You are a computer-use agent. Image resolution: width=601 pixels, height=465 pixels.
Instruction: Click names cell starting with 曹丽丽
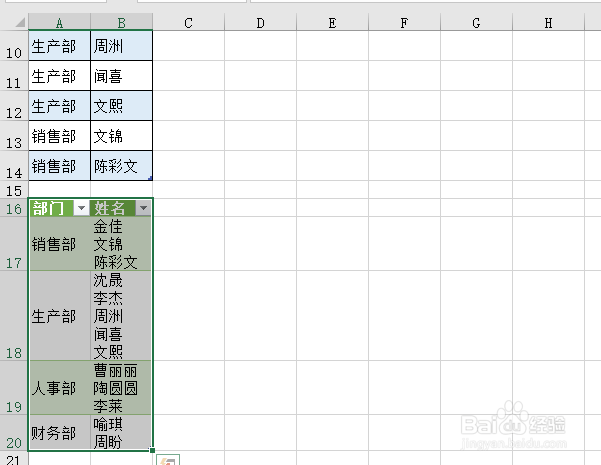click(122, 388)
